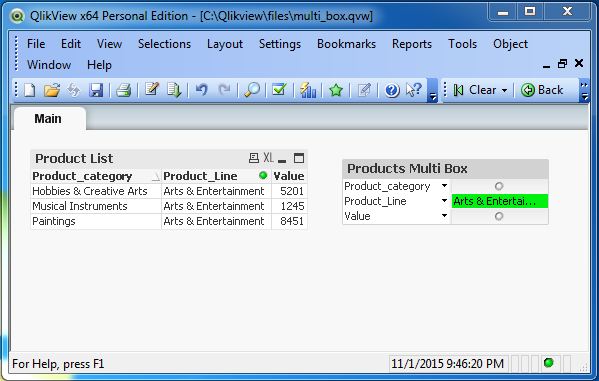Open the Value field dropdown arrow

pyautogui.click(x=444, y=216)
